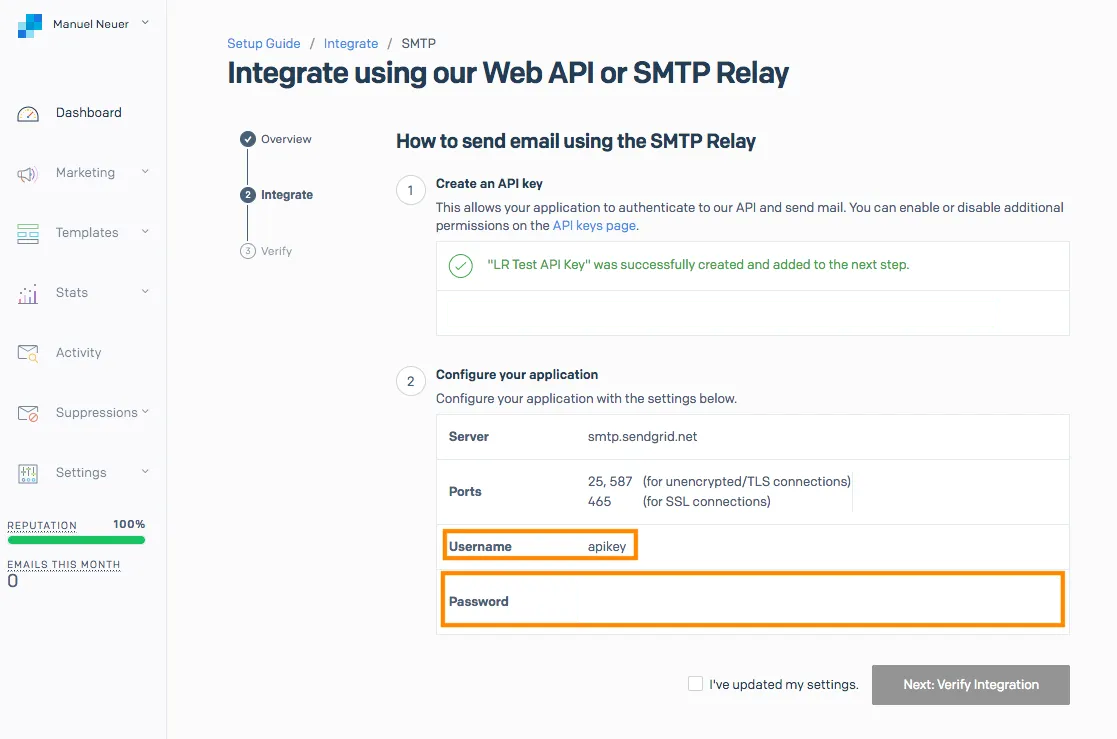
Task: Click the Overview completed checkmark step icon
Action: click(248, 139)
